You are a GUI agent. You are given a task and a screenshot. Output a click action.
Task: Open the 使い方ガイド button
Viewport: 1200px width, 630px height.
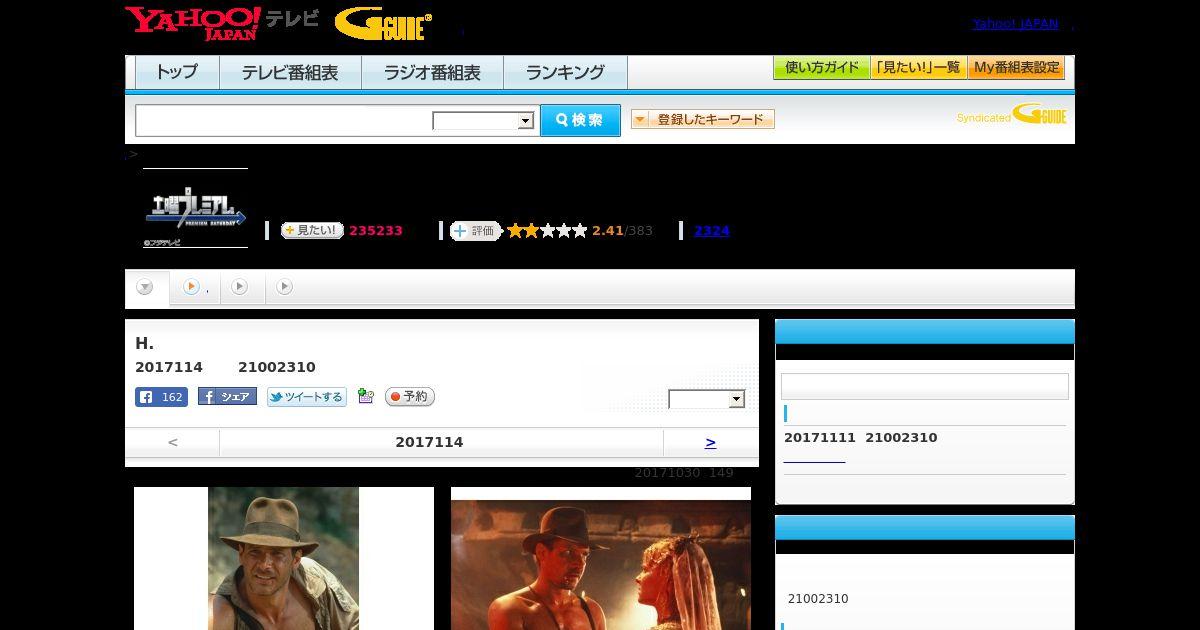tap(822, 68)
